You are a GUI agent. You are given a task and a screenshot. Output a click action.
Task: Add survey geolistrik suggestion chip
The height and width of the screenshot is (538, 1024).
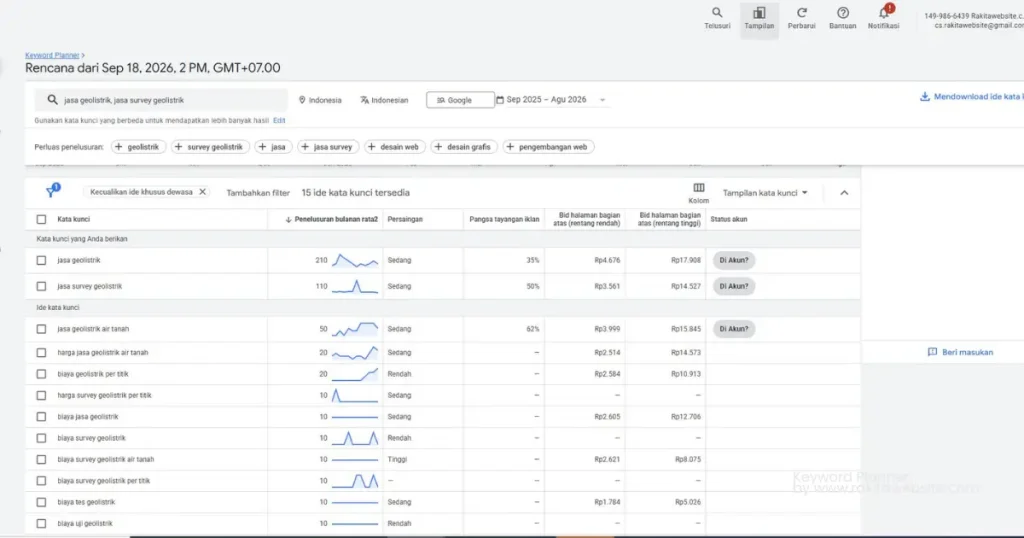(x=210, y=147)
